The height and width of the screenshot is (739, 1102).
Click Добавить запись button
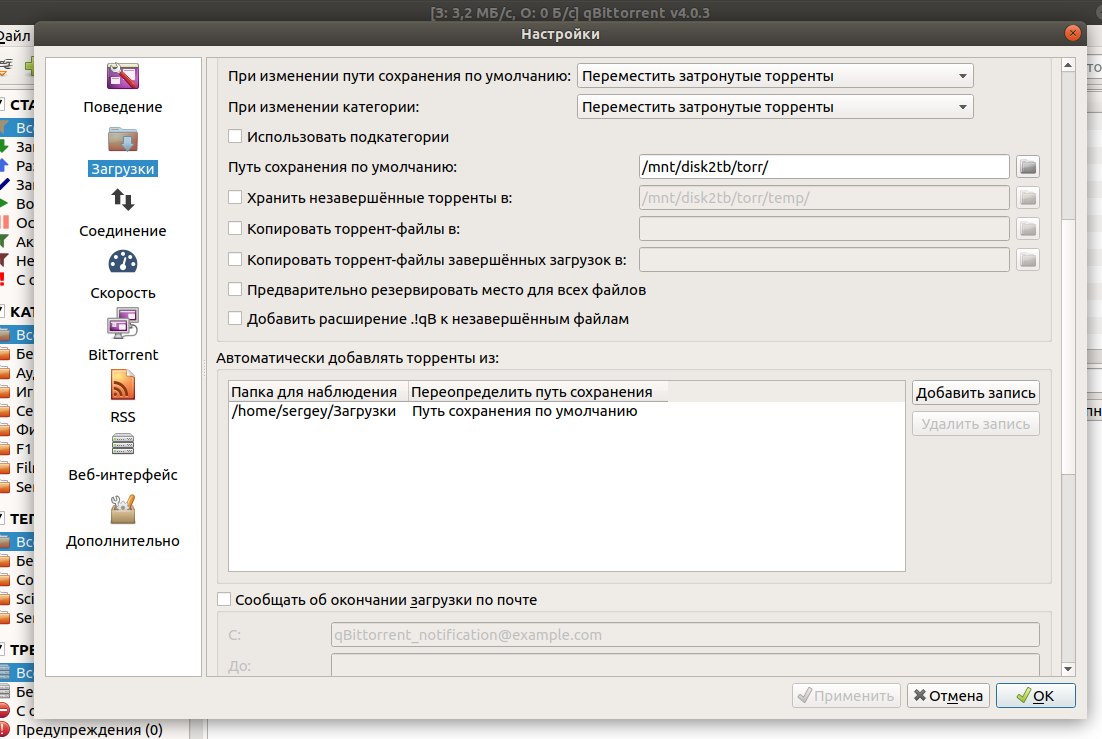click(975, 392)
